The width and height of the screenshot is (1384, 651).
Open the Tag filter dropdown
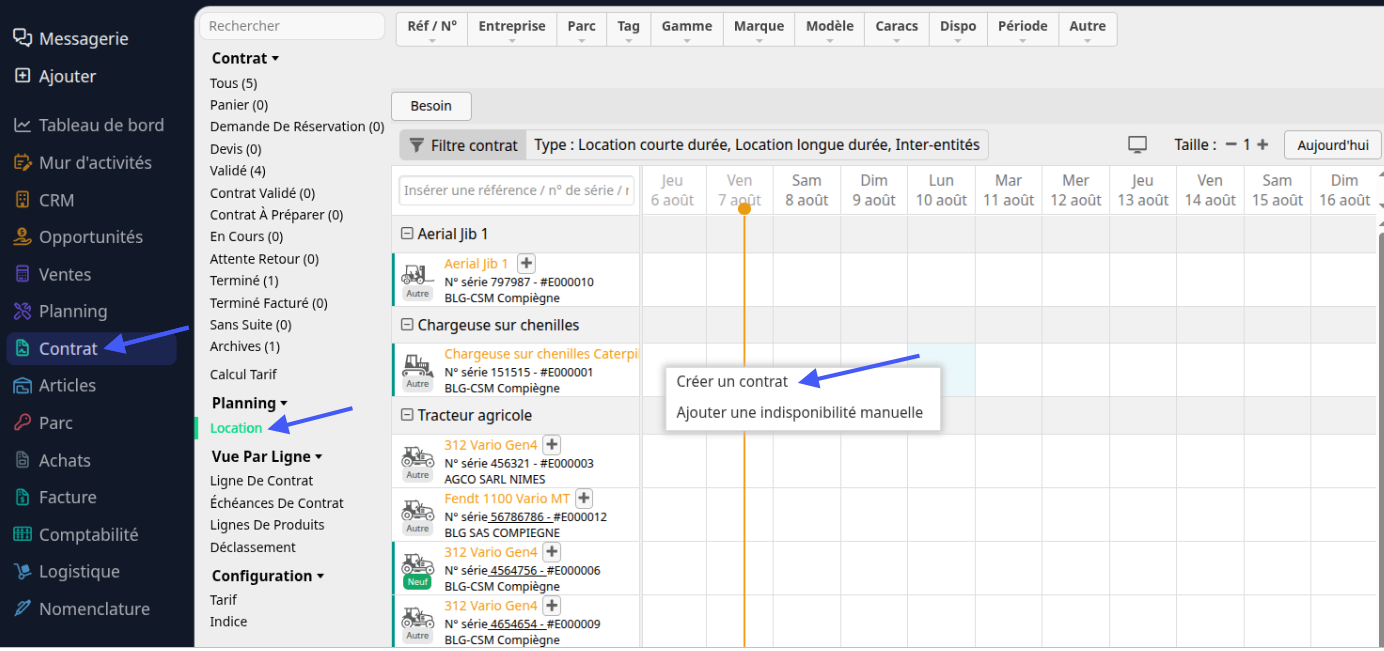tap(629, 30)
